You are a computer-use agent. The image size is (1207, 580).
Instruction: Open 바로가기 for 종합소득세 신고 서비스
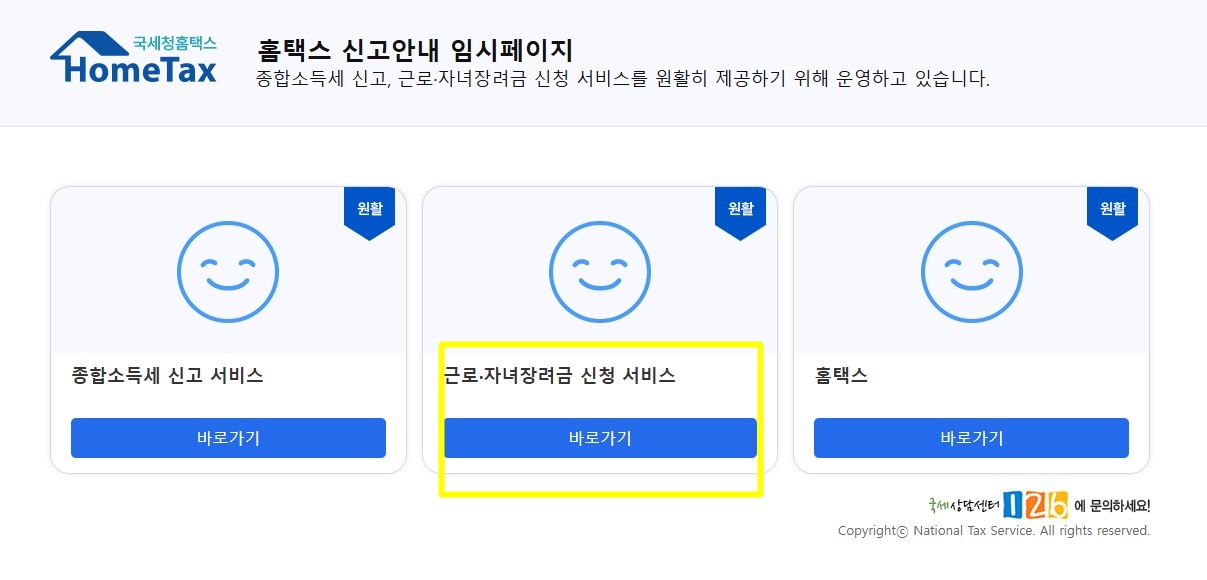pyautogui.click(x=228, y=438)
